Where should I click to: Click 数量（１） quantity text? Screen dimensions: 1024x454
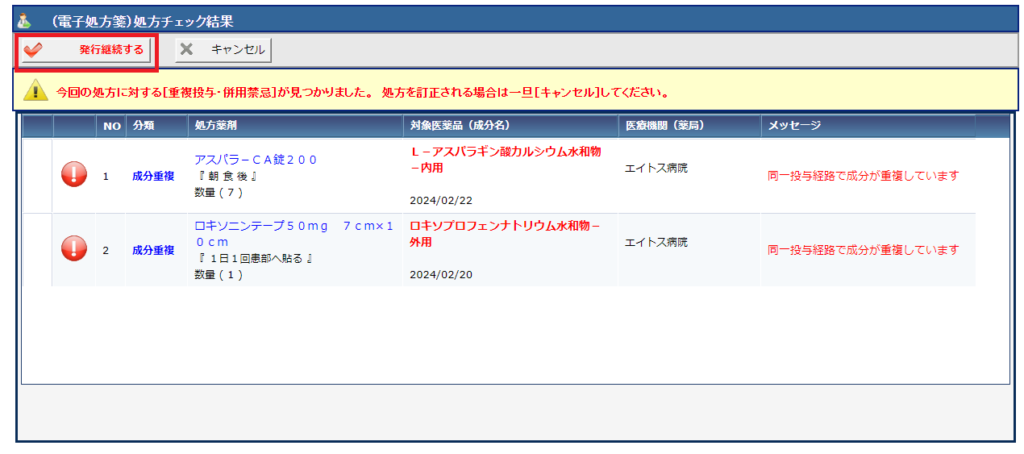tap(219, 274)
